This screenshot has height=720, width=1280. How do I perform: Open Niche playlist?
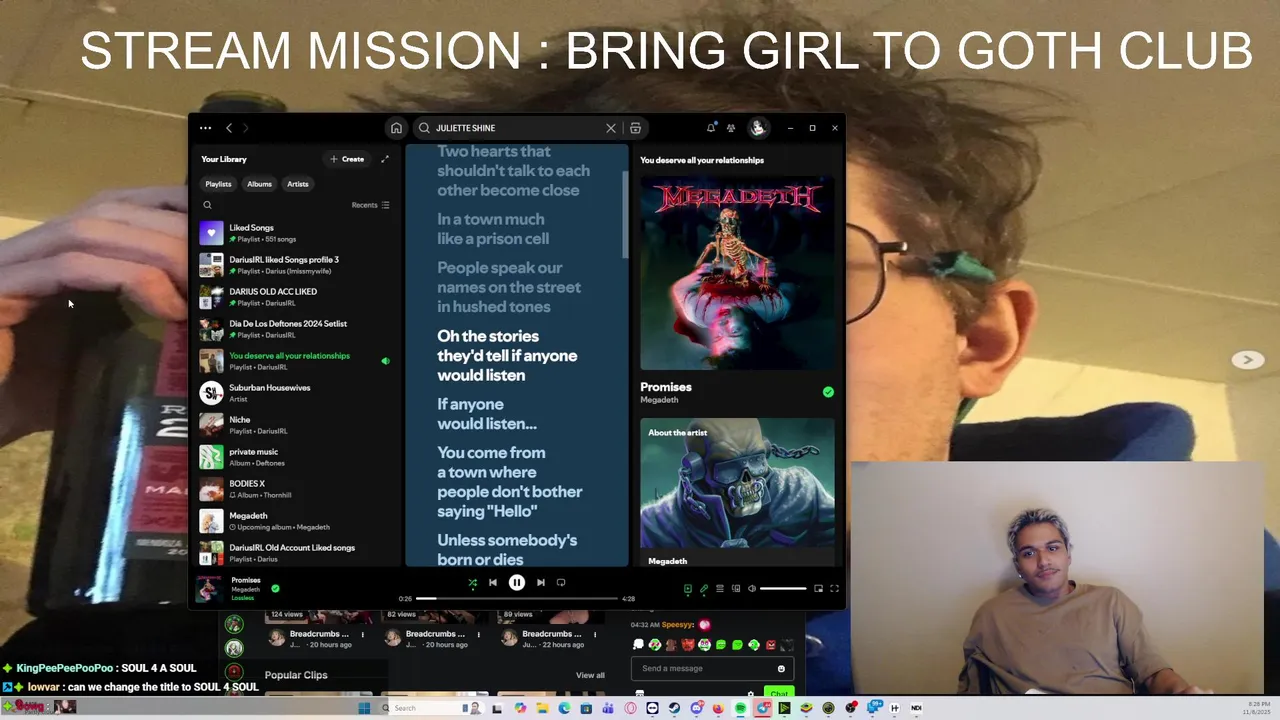click(x=296, y=425)
